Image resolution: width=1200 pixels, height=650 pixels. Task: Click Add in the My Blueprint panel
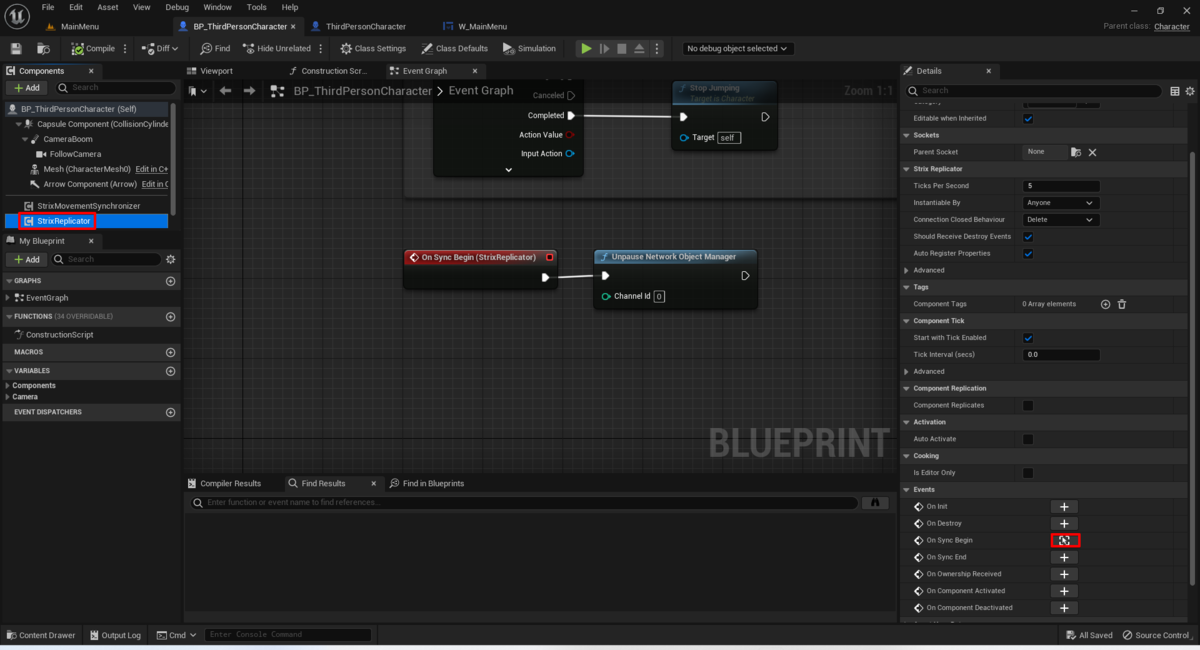[x=28, y=259]
